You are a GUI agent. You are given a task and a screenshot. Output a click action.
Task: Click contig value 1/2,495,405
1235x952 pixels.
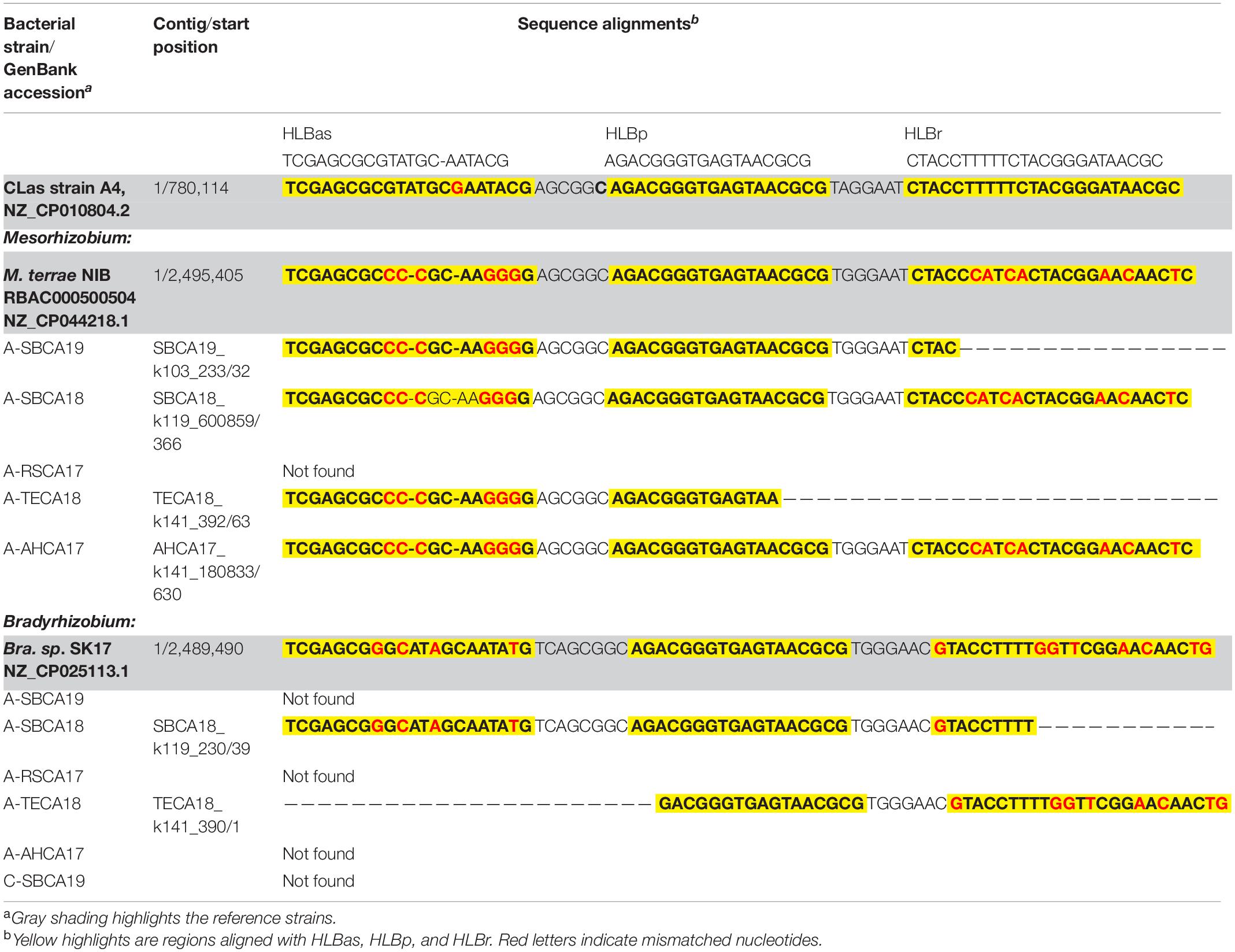tap(198, 275)
